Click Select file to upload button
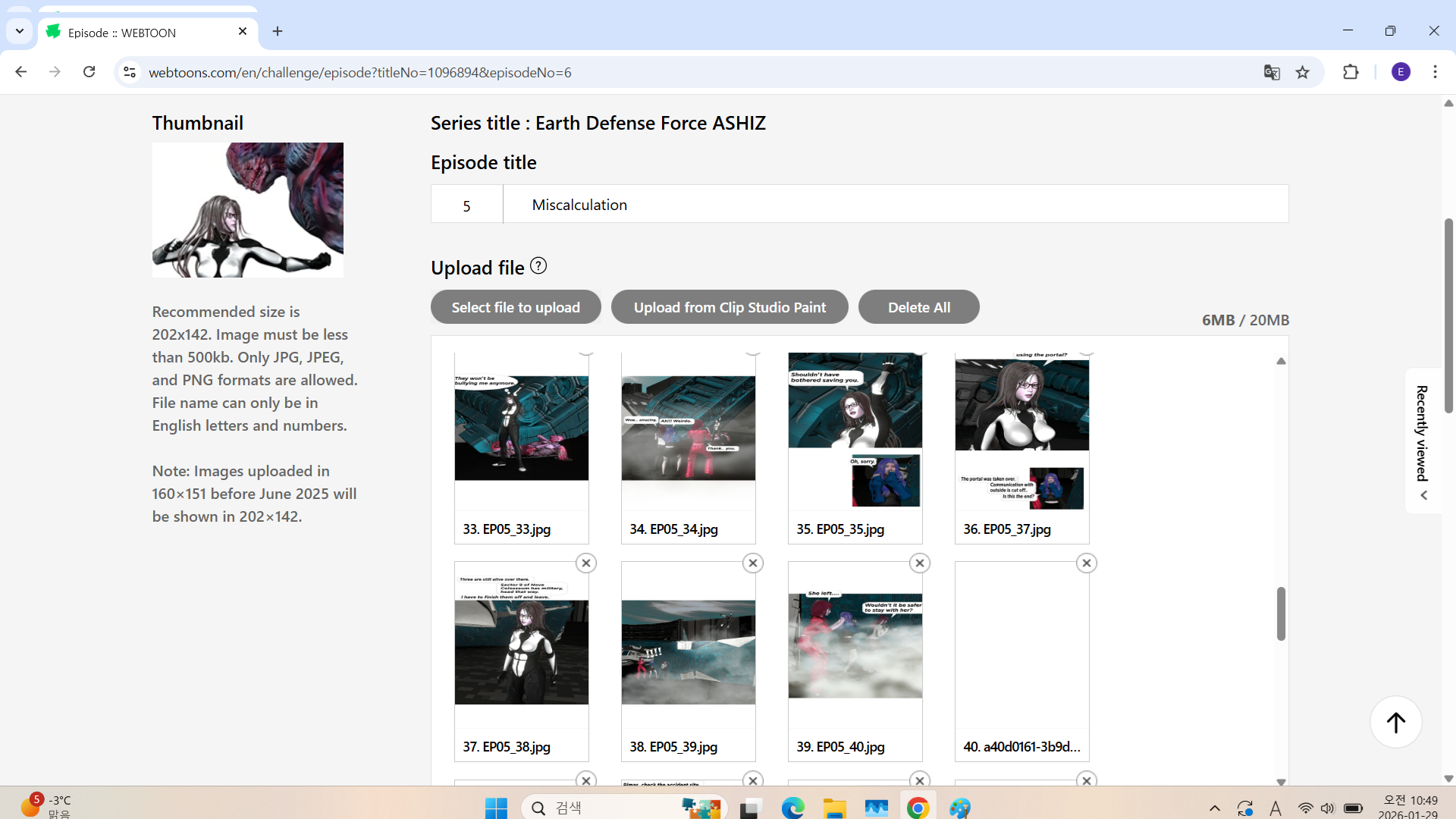 516,307
